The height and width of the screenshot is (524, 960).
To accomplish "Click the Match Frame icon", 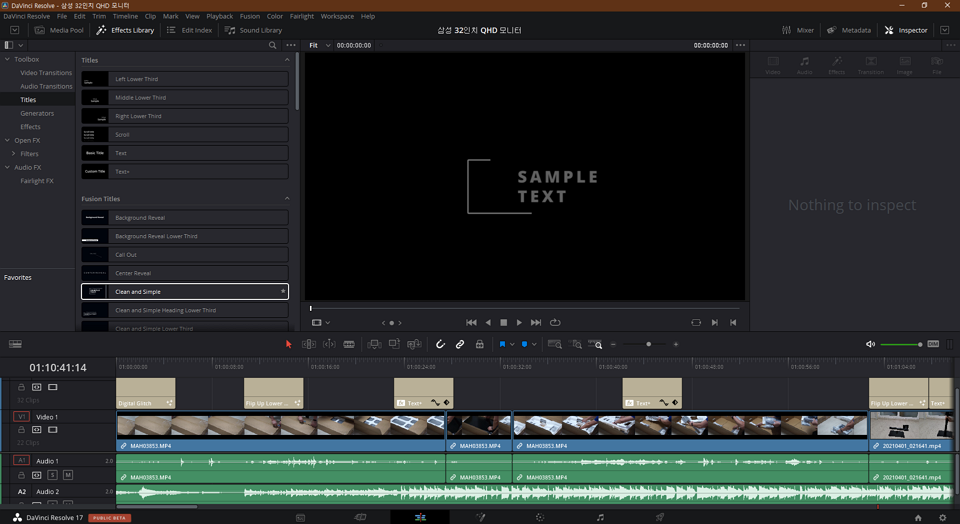I will point(696,323).
